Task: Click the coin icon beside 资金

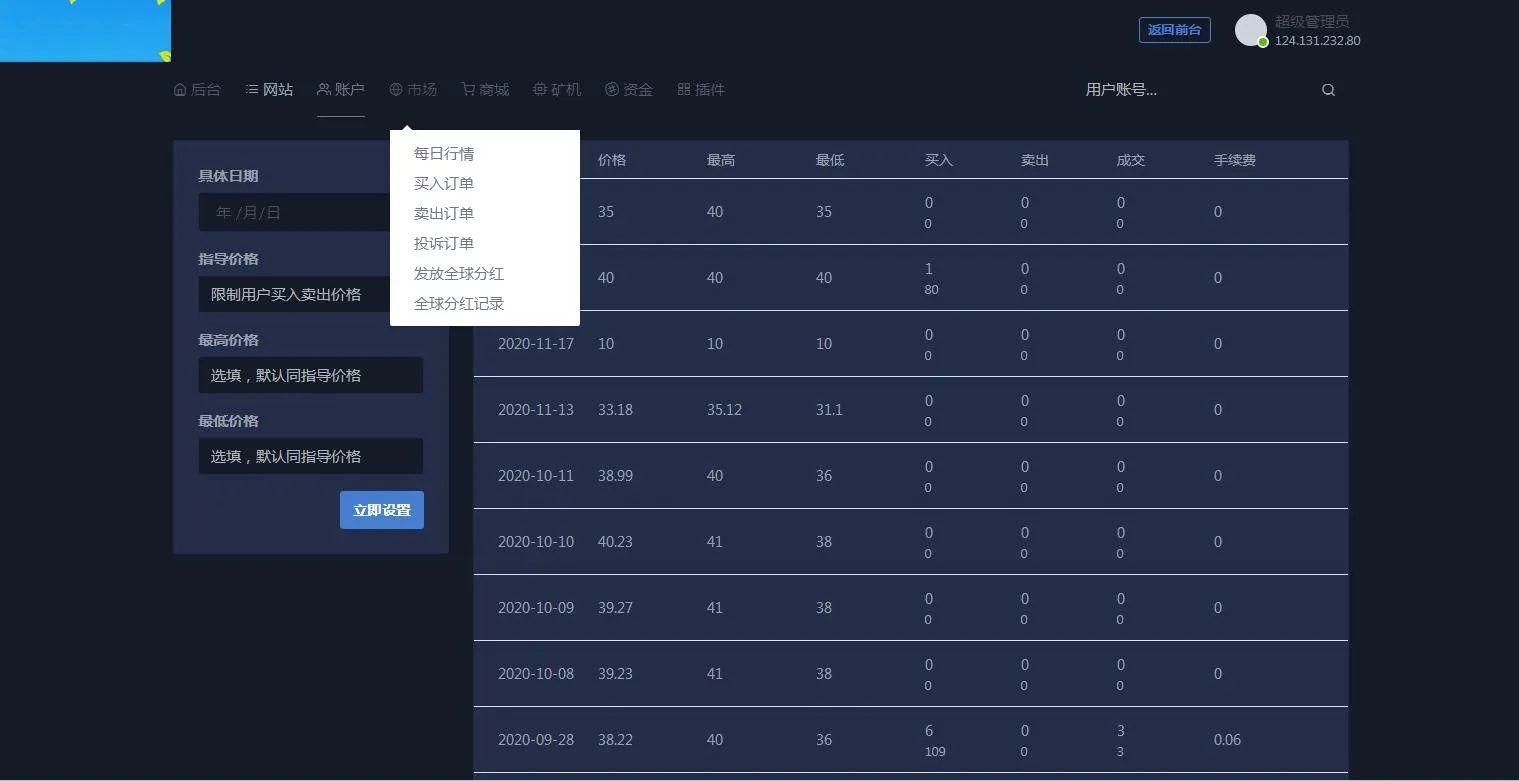Action: tap(612, 90)
